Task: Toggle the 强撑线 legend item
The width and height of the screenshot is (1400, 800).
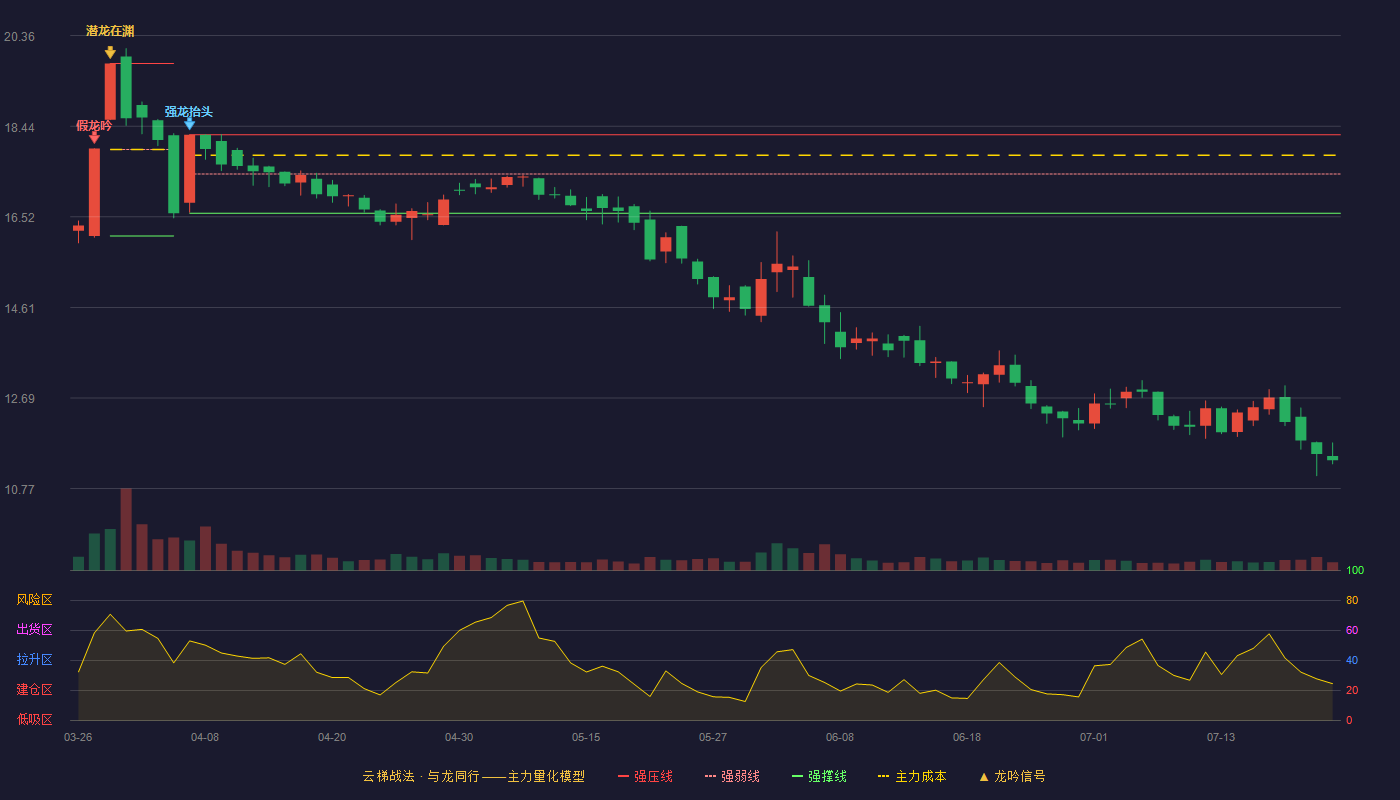Action: point(819,776)
